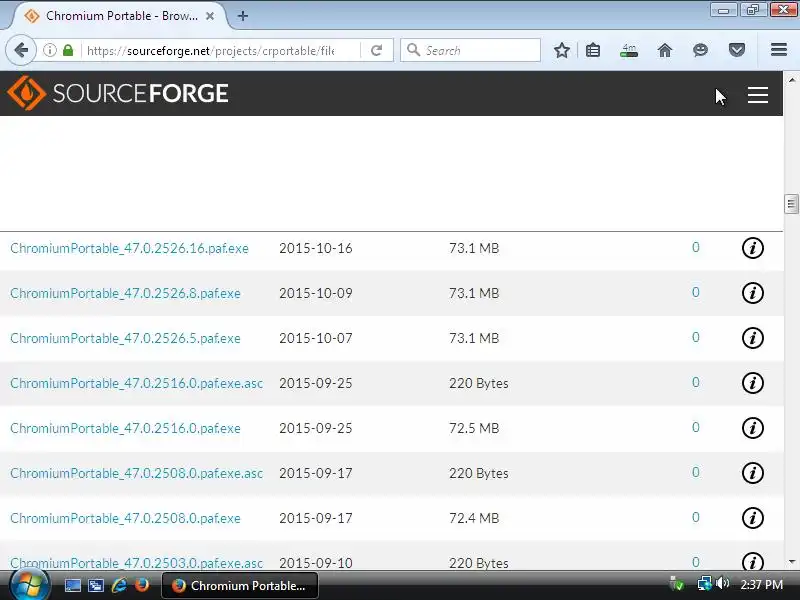Open the SourceForge site hamburger menu
The width and height of the screenshot is (800, 600).
(758, 94)
